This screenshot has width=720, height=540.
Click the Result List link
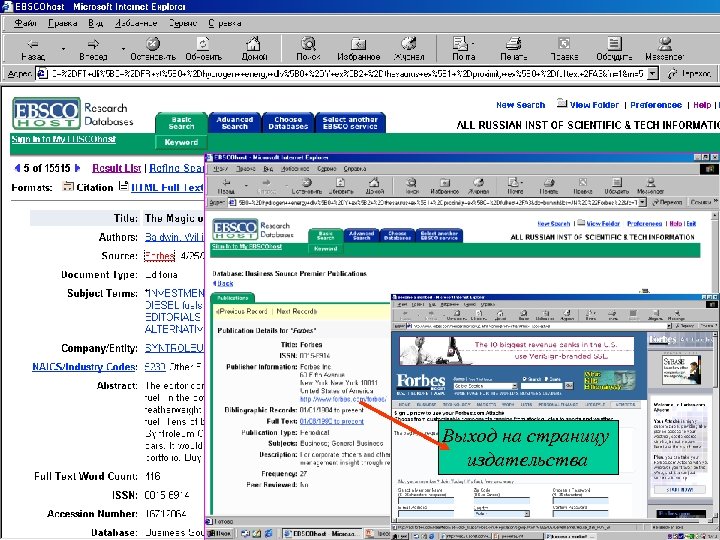[116, 169]
